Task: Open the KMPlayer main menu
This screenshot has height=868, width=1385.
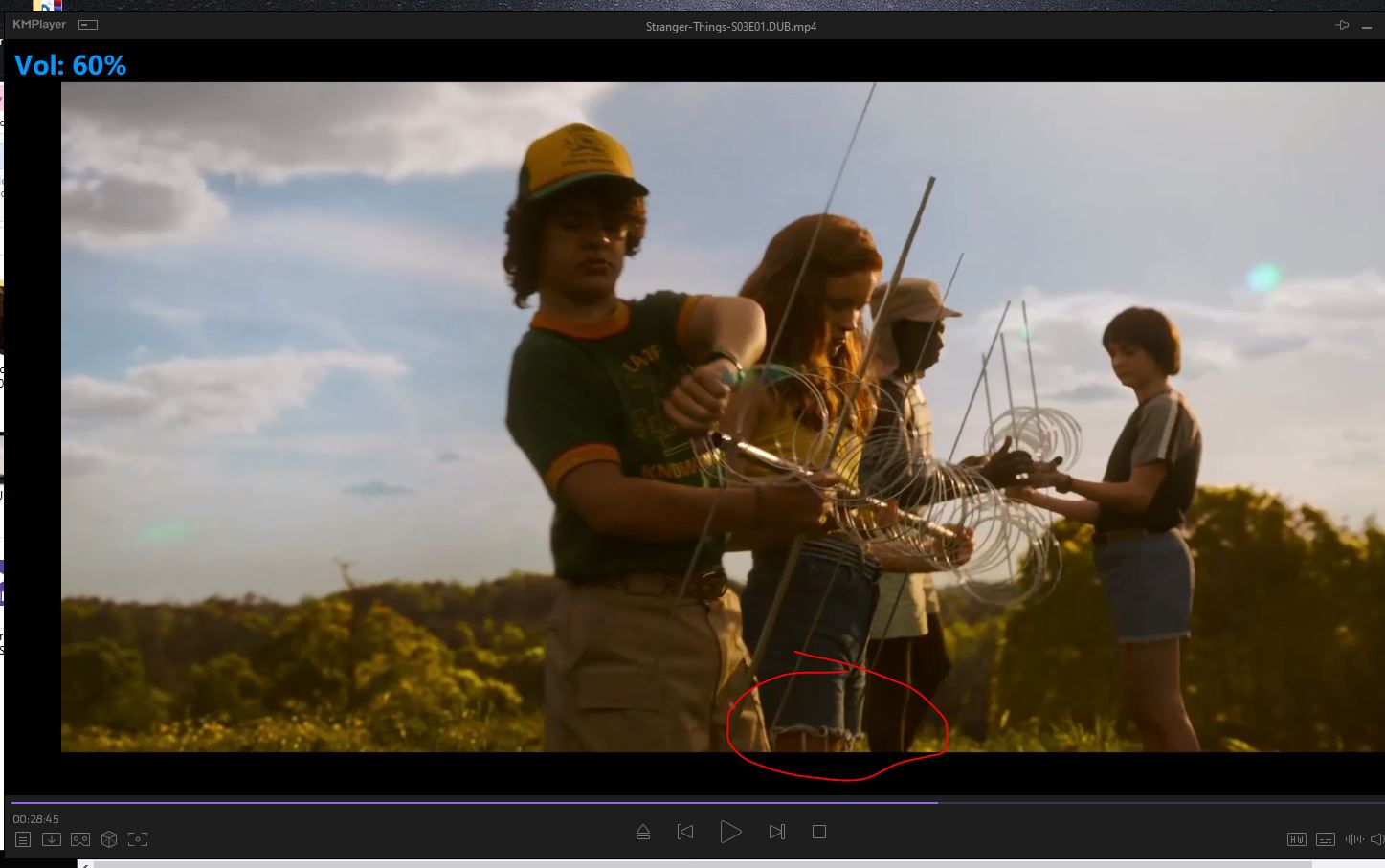Action: coord(39,25)
